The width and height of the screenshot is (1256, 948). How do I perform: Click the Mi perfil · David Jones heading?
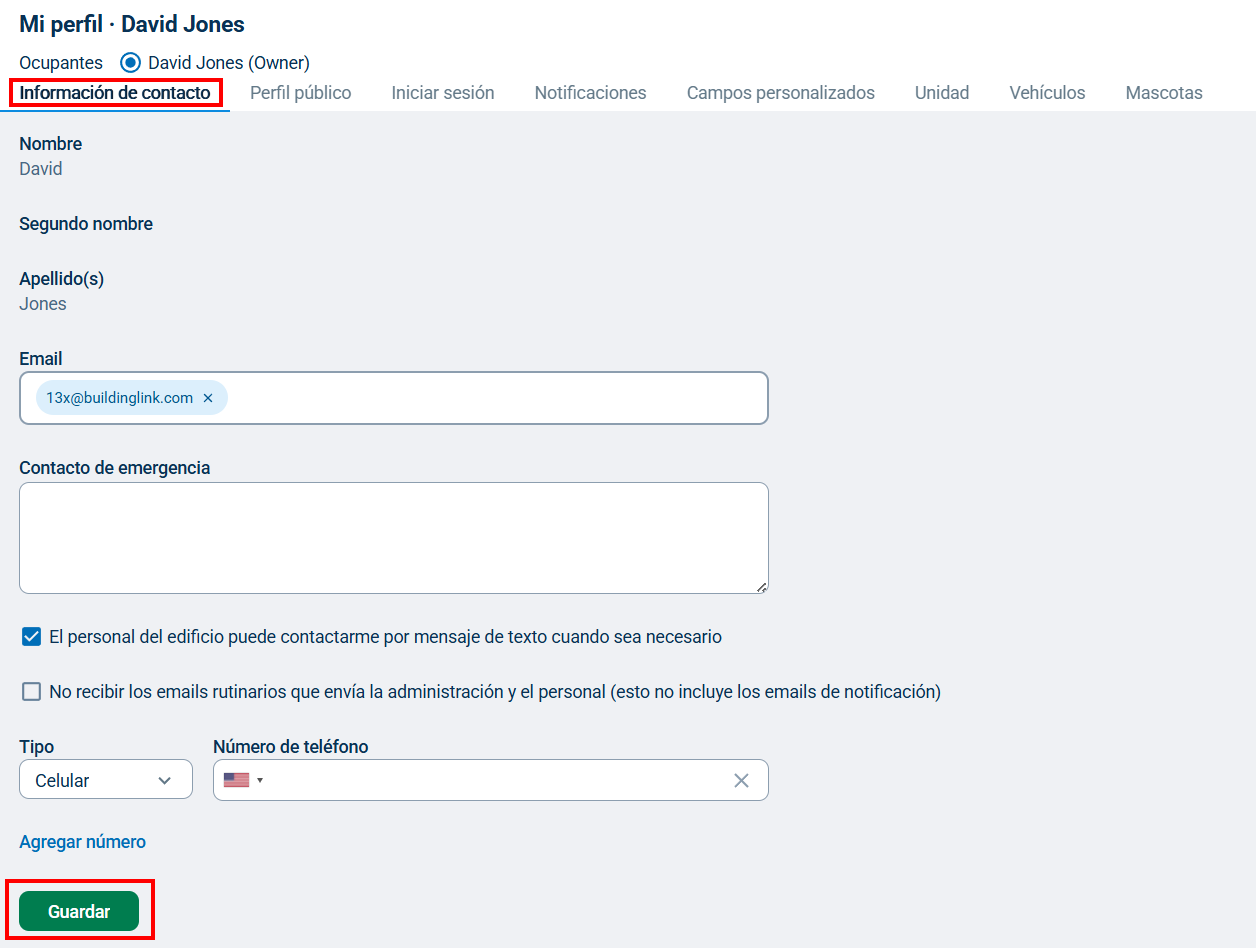point(132,24)
